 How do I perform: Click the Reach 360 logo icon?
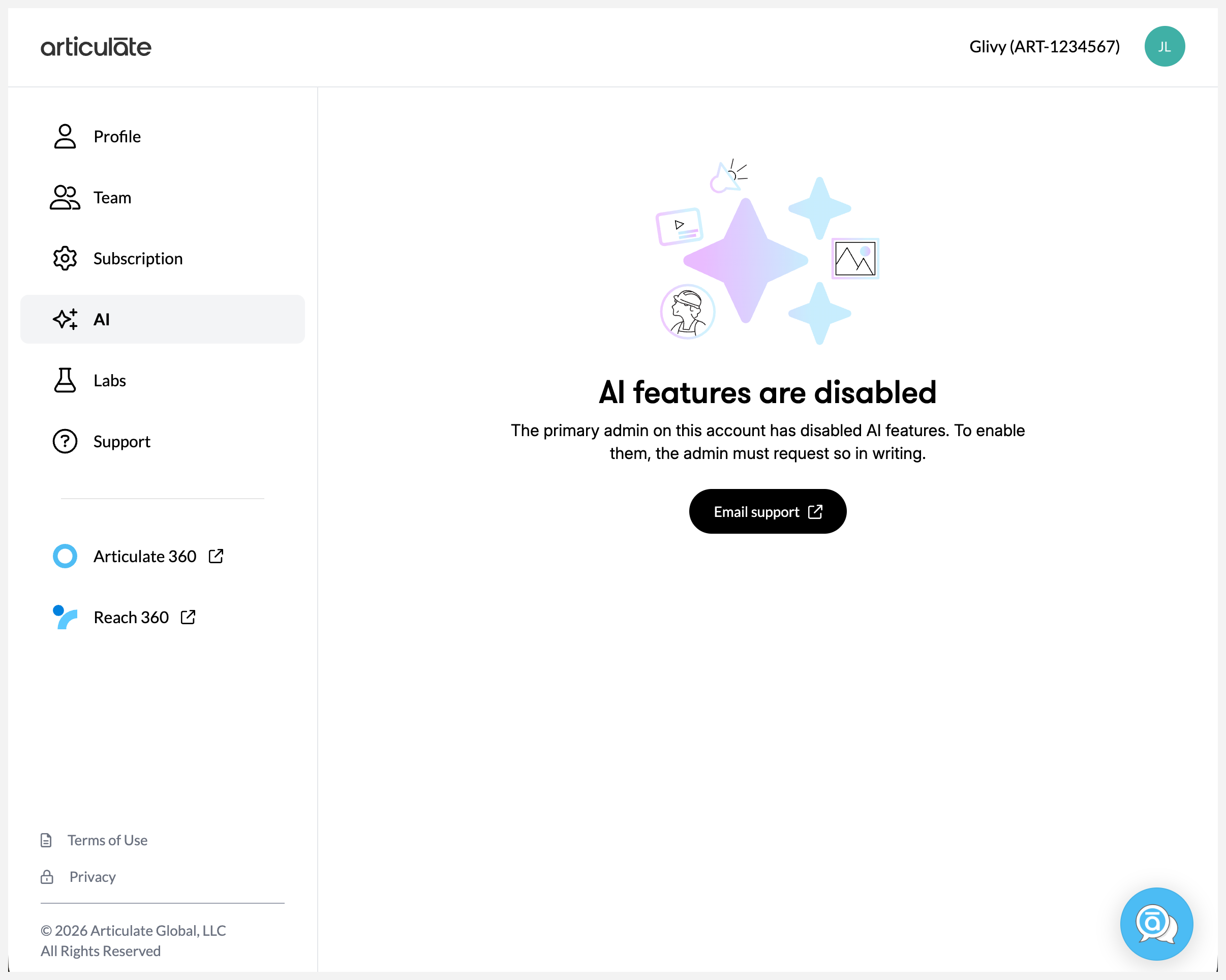pos(65,617)
